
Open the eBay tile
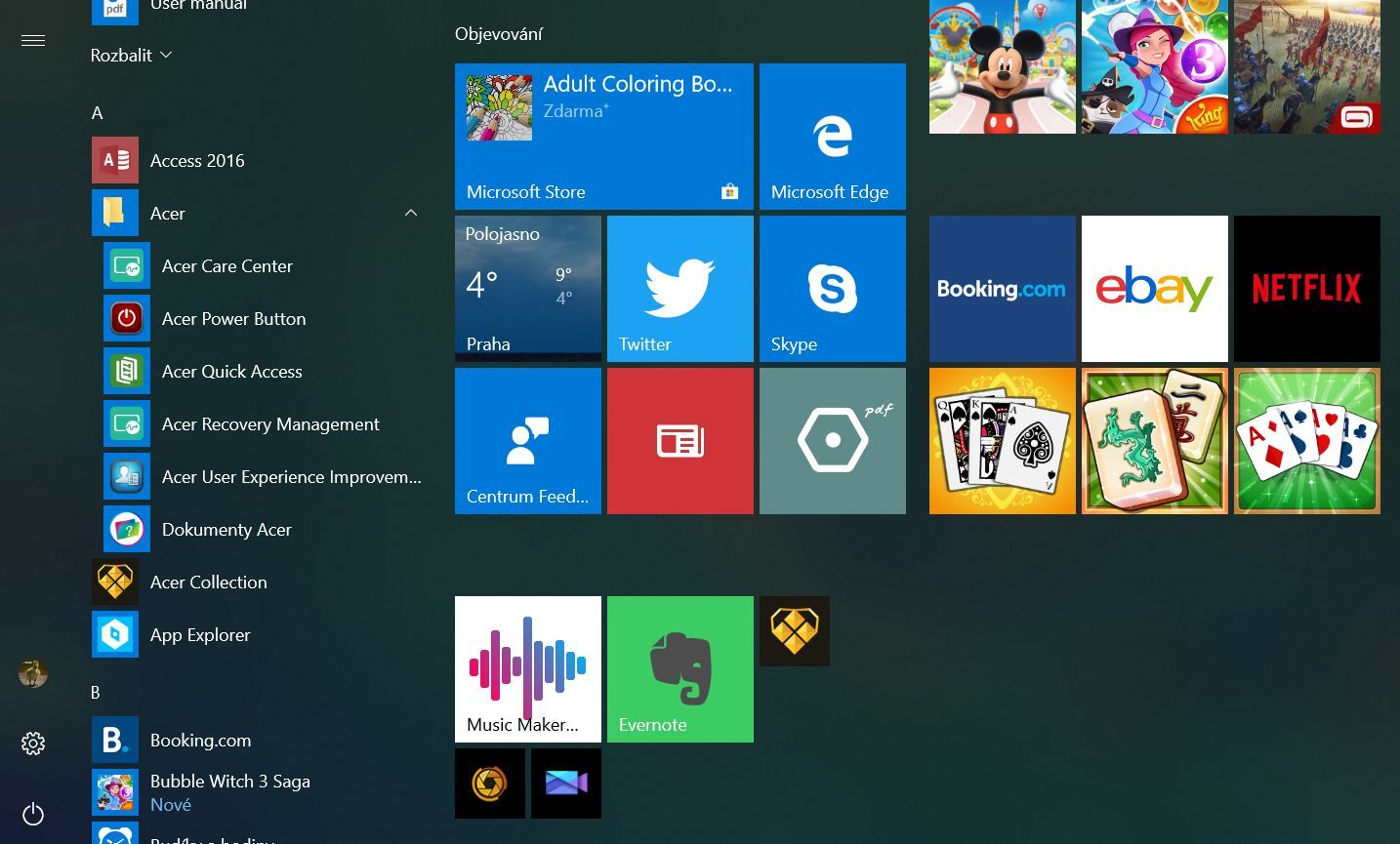(x=1154, y=288)
